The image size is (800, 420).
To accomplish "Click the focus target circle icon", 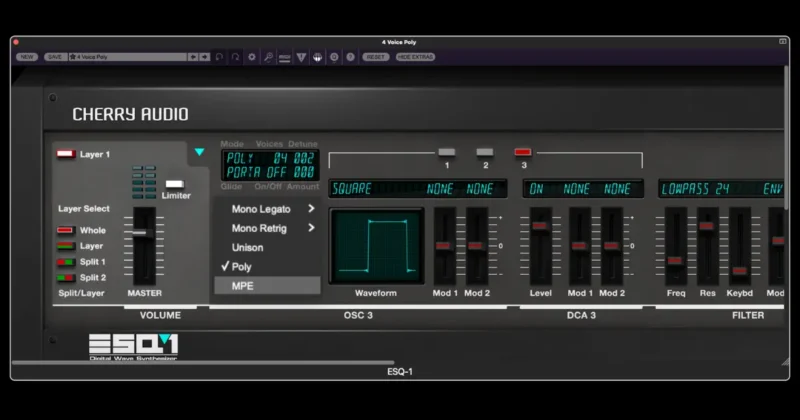I will [x=334, y=57].
